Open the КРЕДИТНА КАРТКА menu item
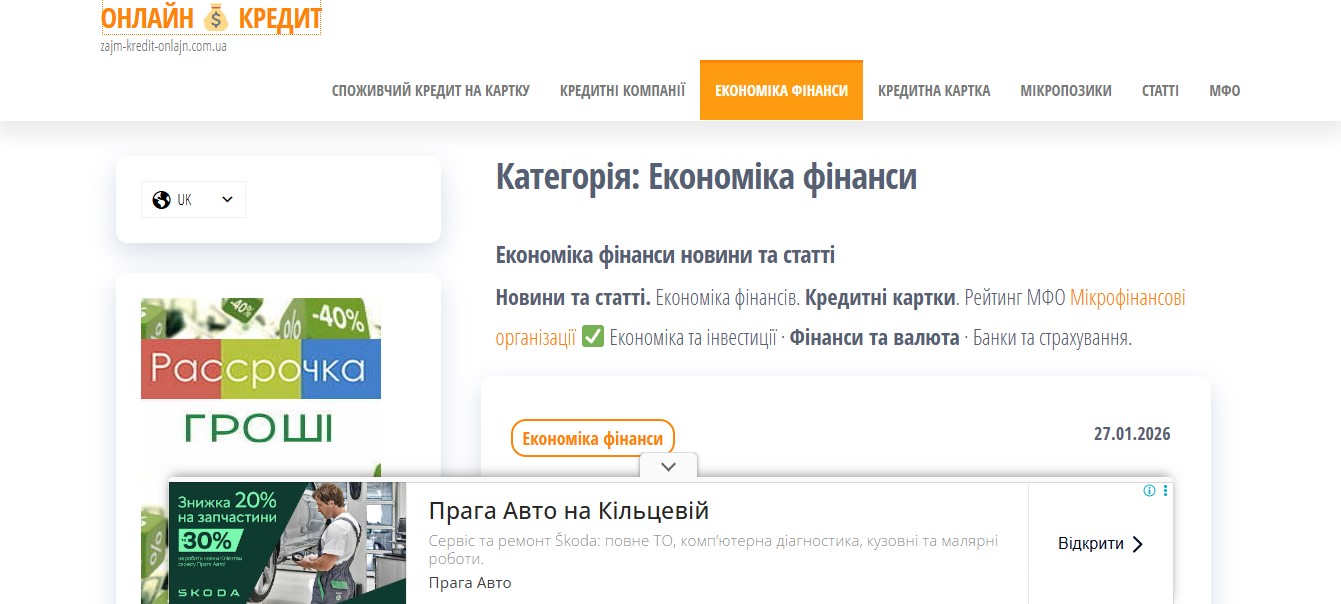Screen dimensions: 1341x604 point(934,89)
